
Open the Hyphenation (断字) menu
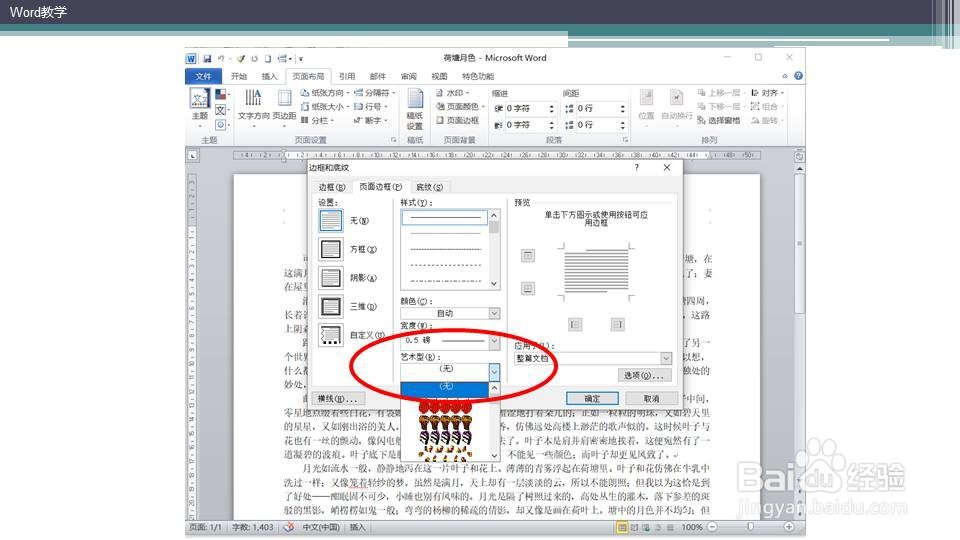click(x=371, y=121)
